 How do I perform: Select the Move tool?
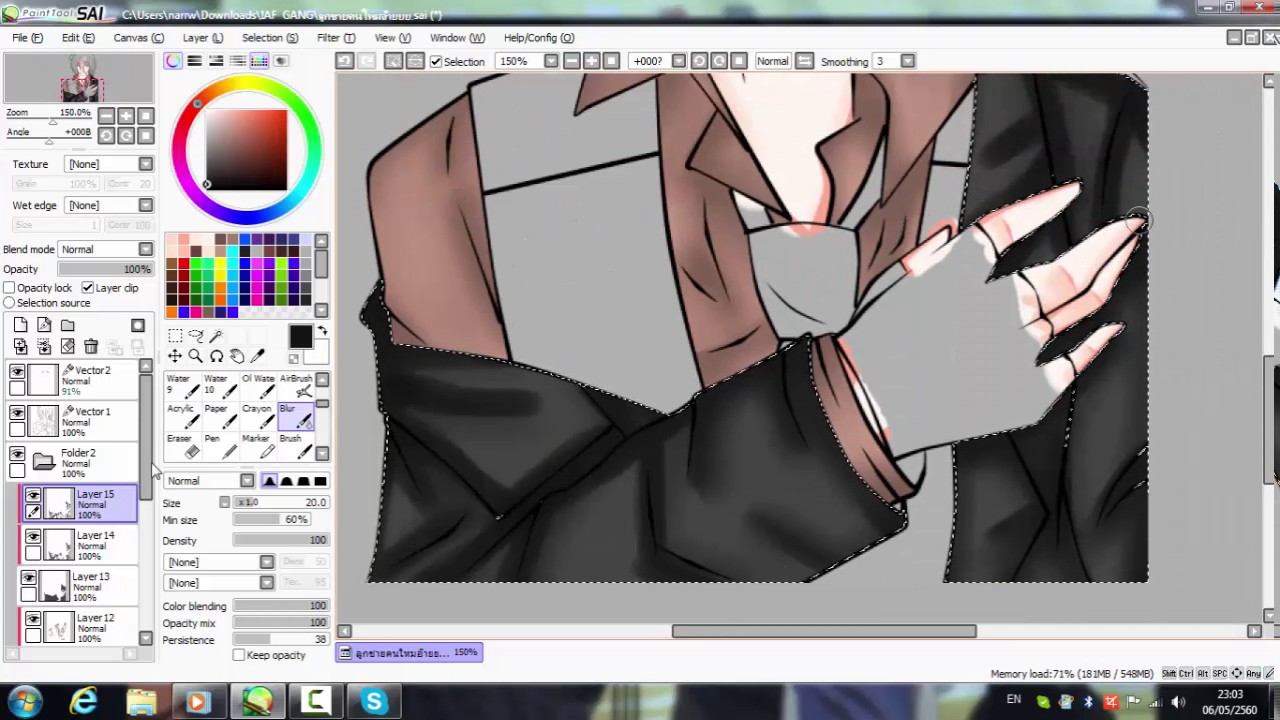(x=175, y=356)
